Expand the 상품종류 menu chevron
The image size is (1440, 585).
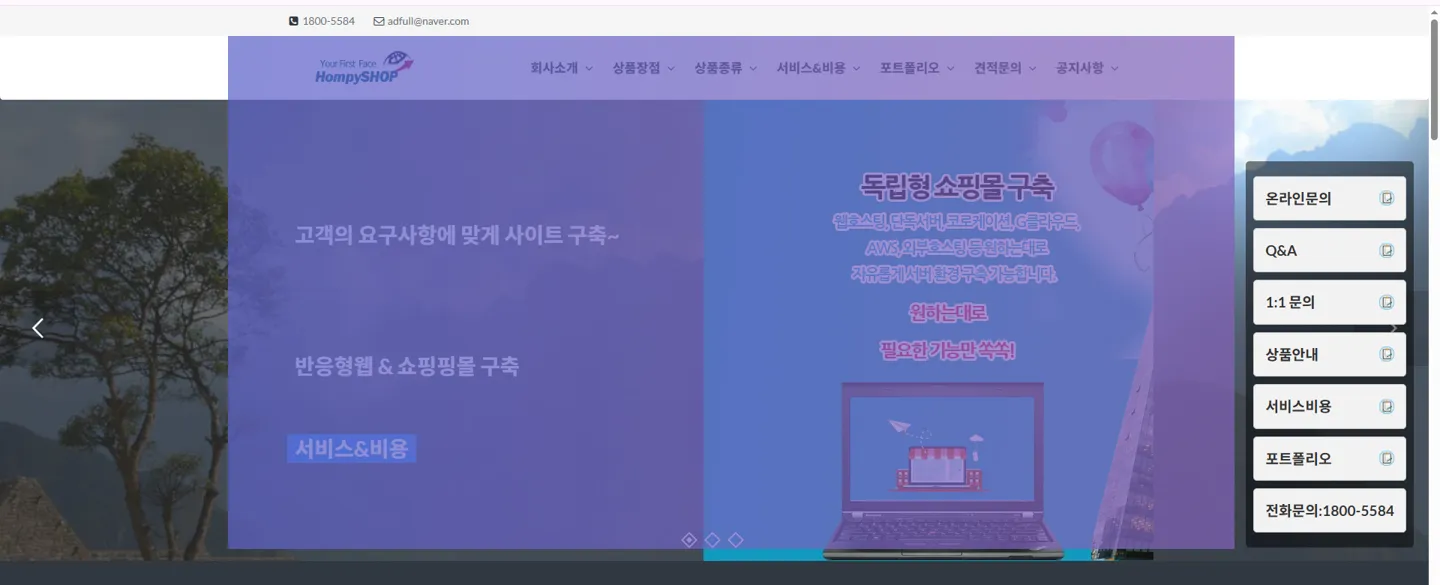(x=753, y=69)
